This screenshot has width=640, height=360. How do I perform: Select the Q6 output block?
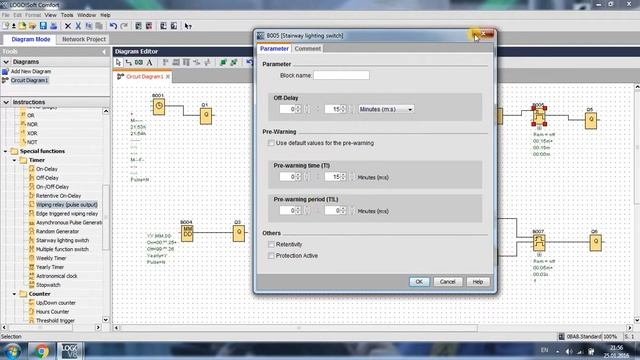596,242
